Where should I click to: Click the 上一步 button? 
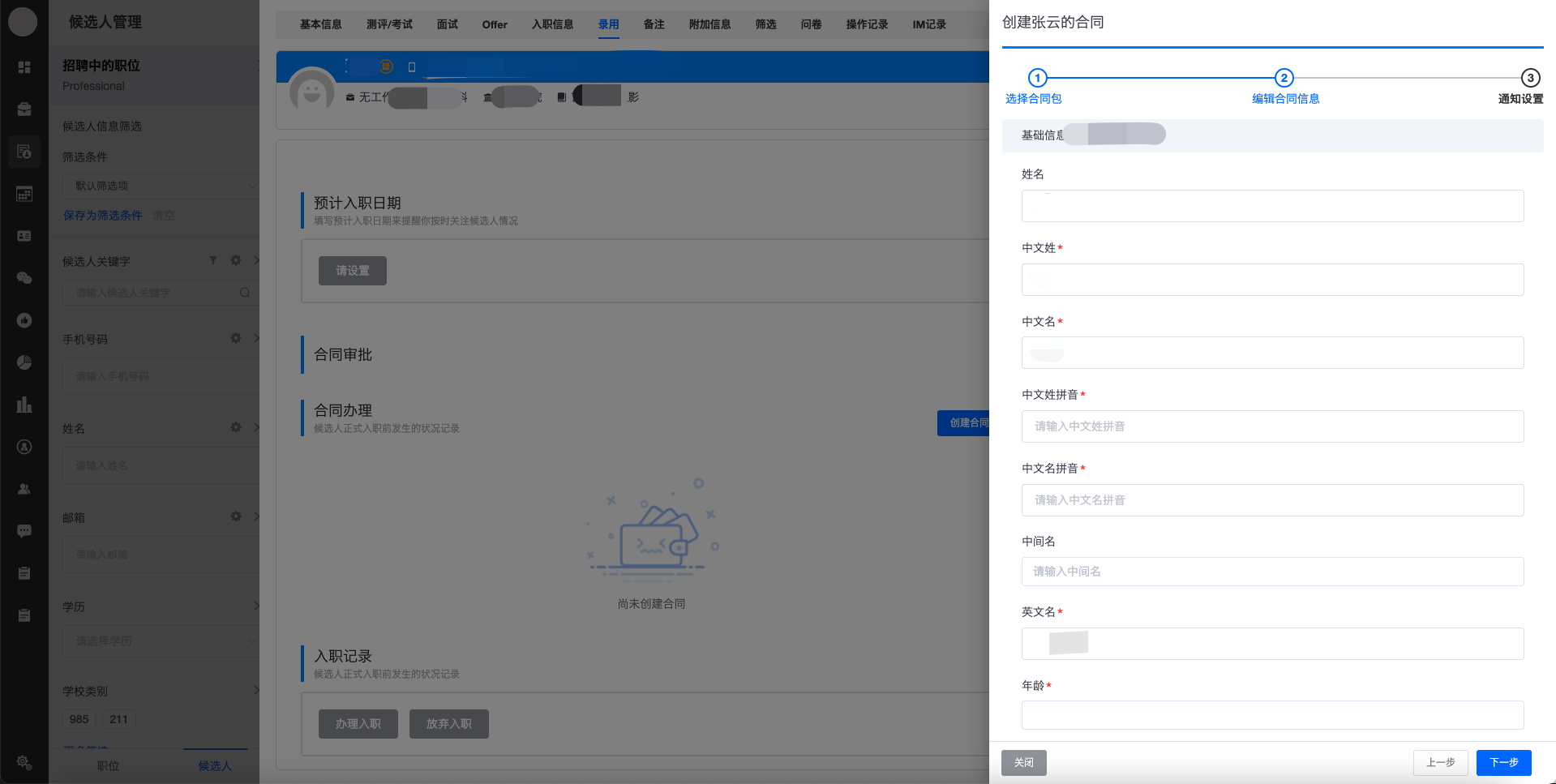1441,763
